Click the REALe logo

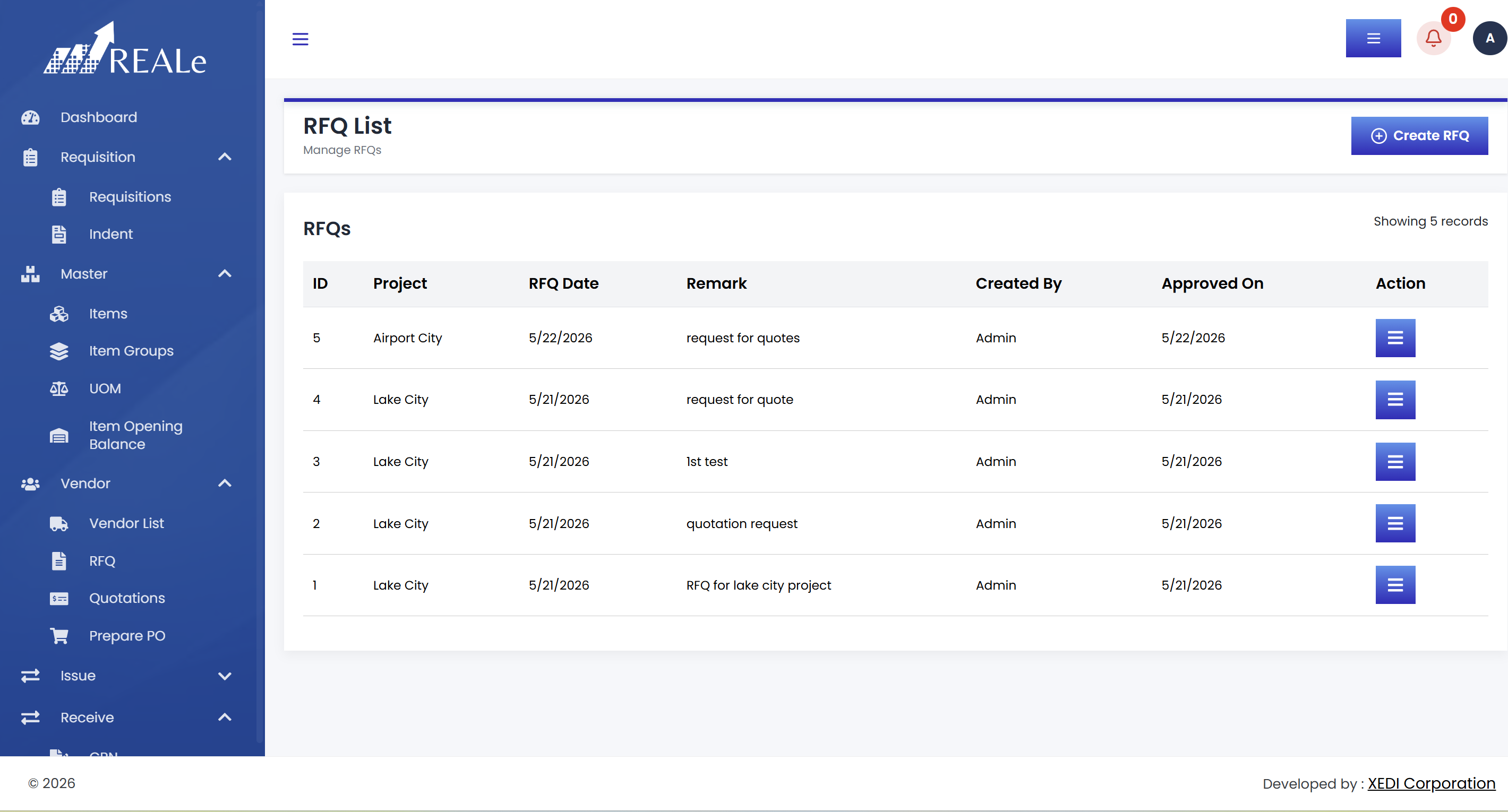point(125,49)
